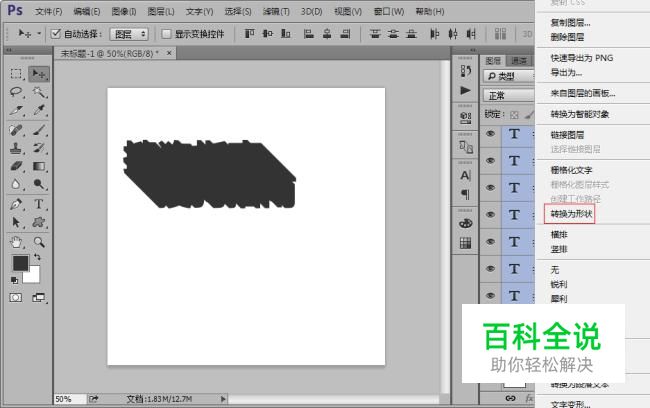Select the Custom Shape tool
This screenshot has height=408, width=650.
point(39,222)
